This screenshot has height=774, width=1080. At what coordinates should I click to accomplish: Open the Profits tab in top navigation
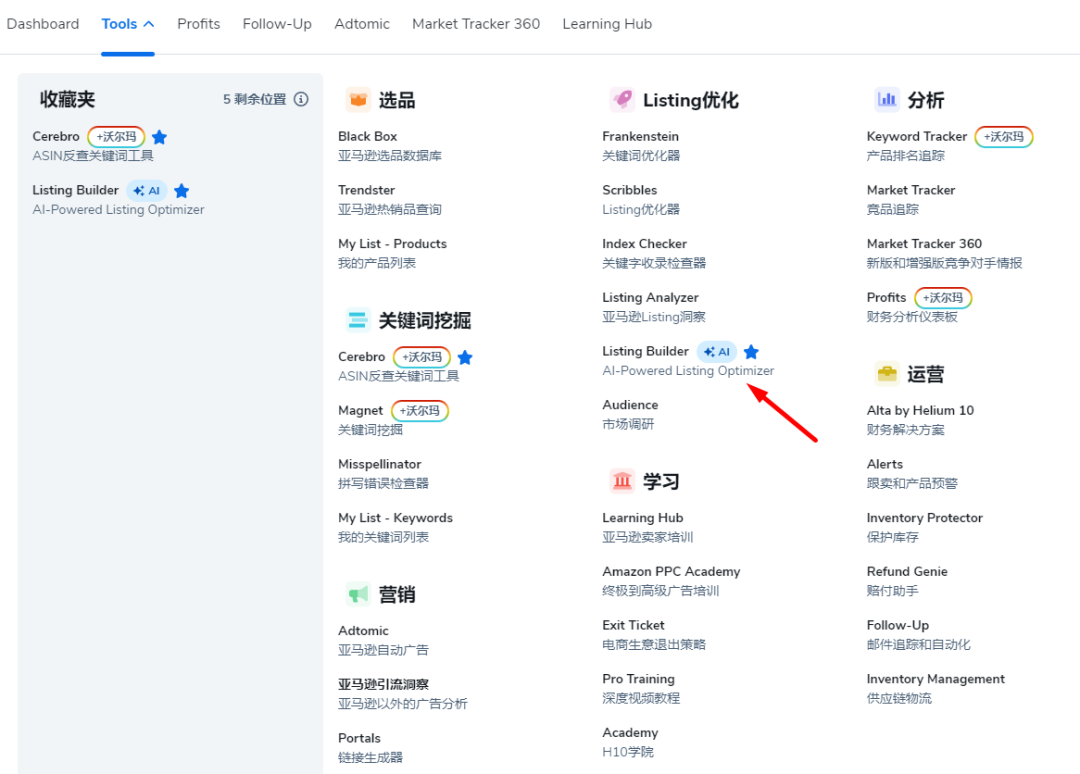point(198,24)
